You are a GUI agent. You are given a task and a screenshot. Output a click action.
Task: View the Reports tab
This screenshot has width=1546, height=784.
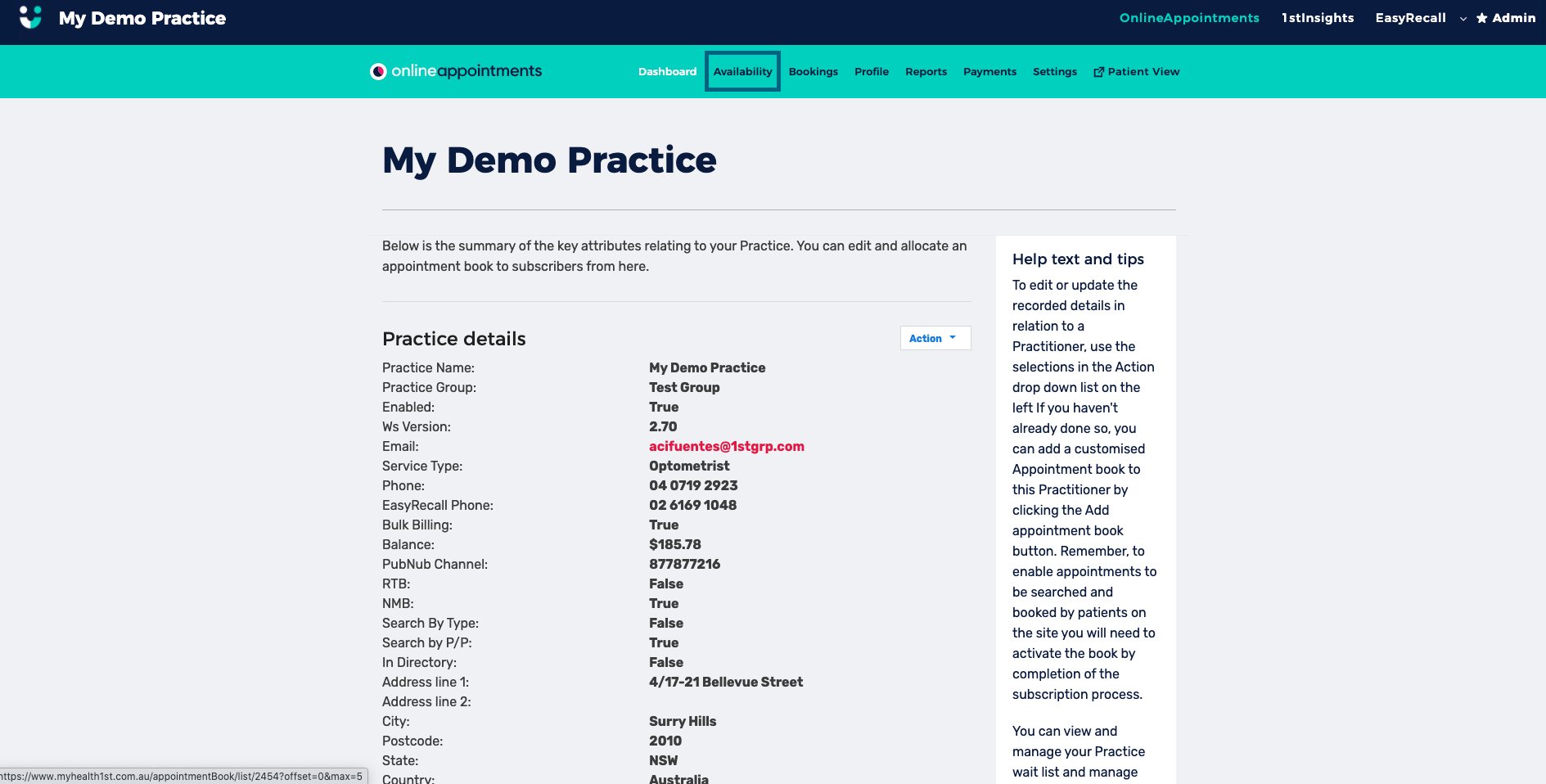(x=926, y=72)
